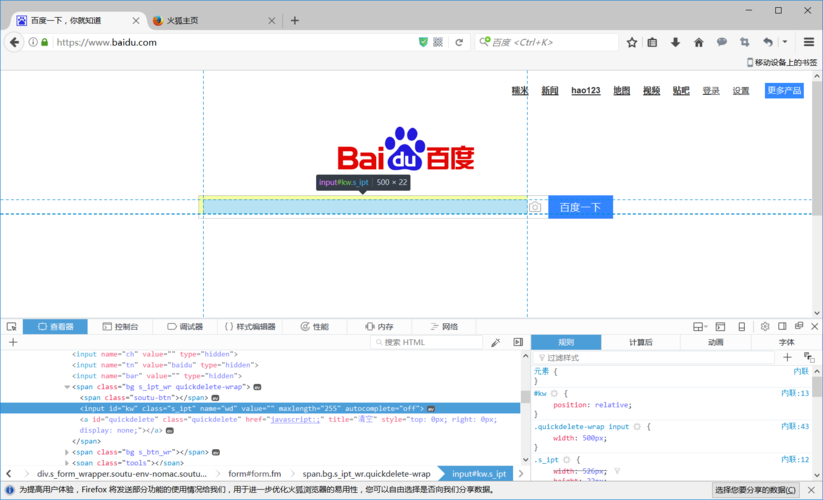Open 样式编辑器 style editor tab
The height and width of the screenshot is (500, 823).
point(250,326)
